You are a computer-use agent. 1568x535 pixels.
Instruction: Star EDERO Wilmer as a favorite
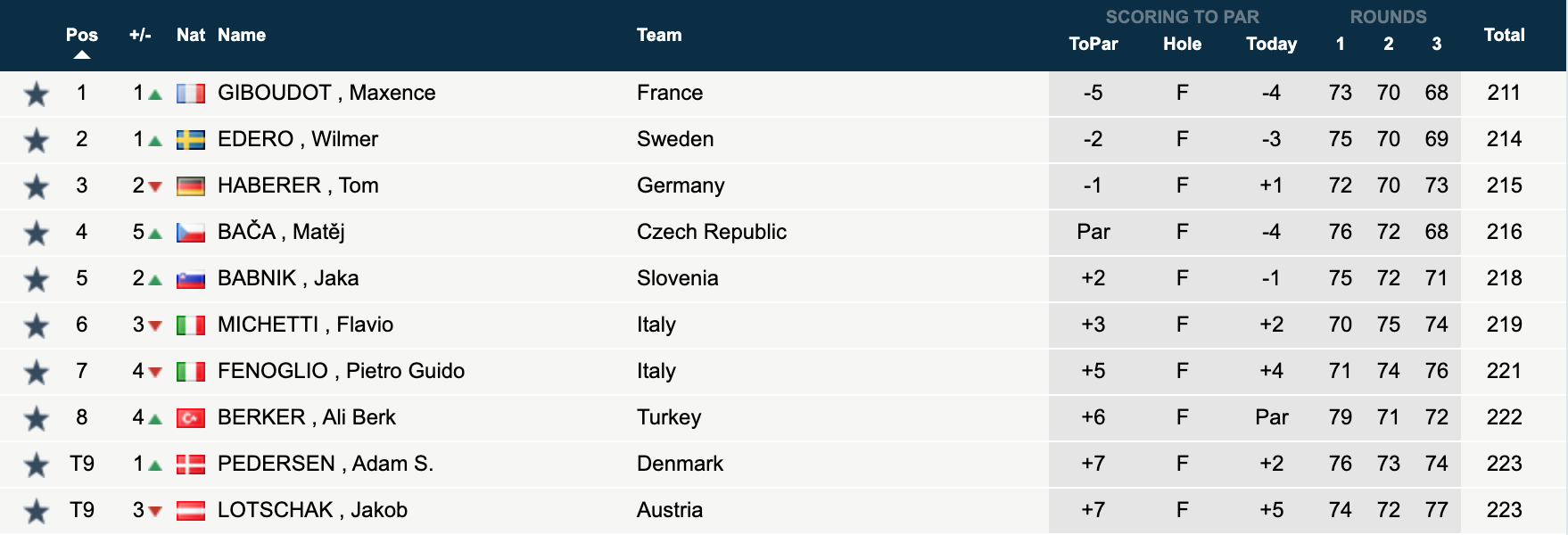coord(36,140)
